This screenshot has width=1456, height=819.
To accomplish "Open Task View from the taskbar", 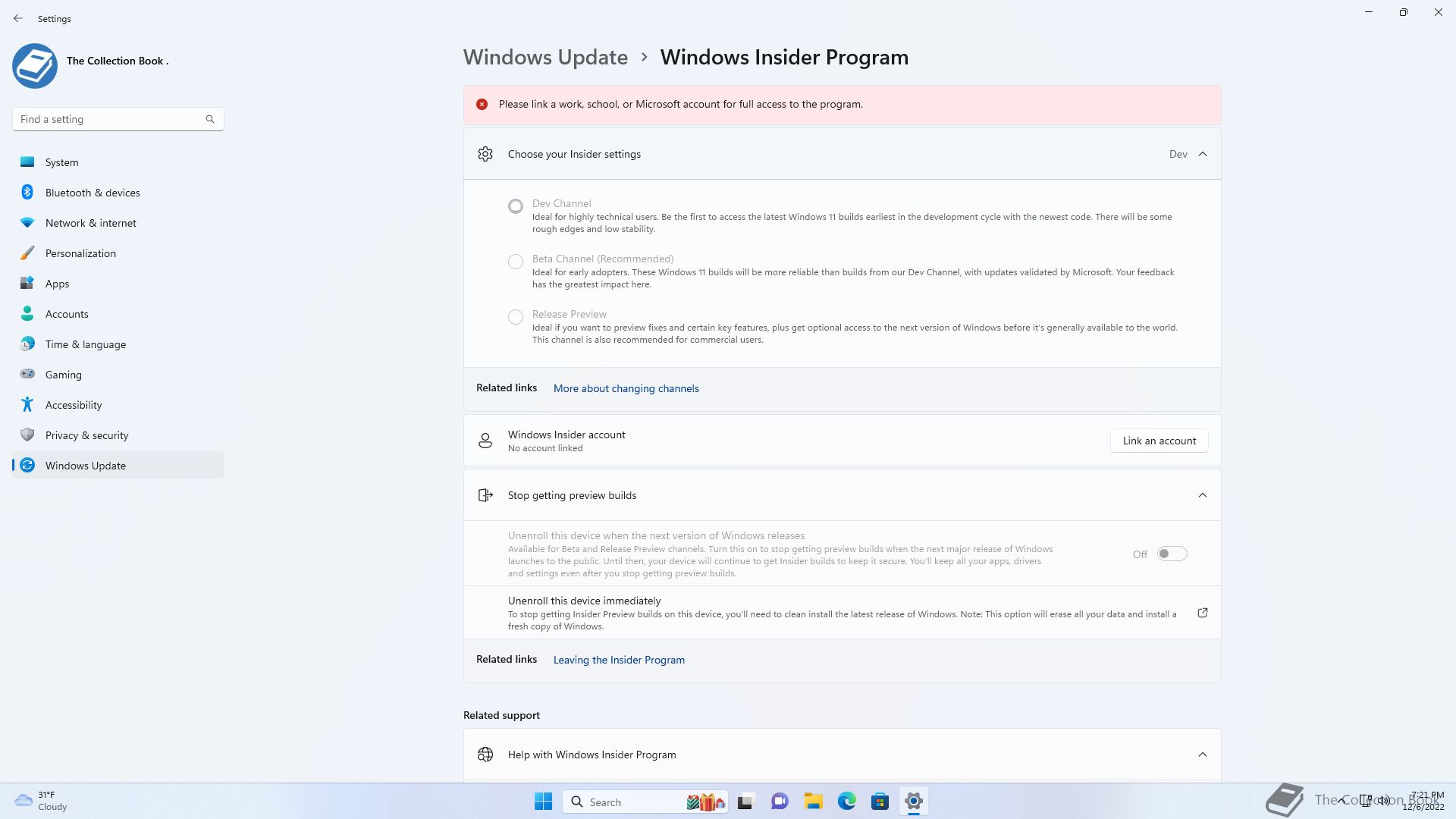I will (745, 802).
